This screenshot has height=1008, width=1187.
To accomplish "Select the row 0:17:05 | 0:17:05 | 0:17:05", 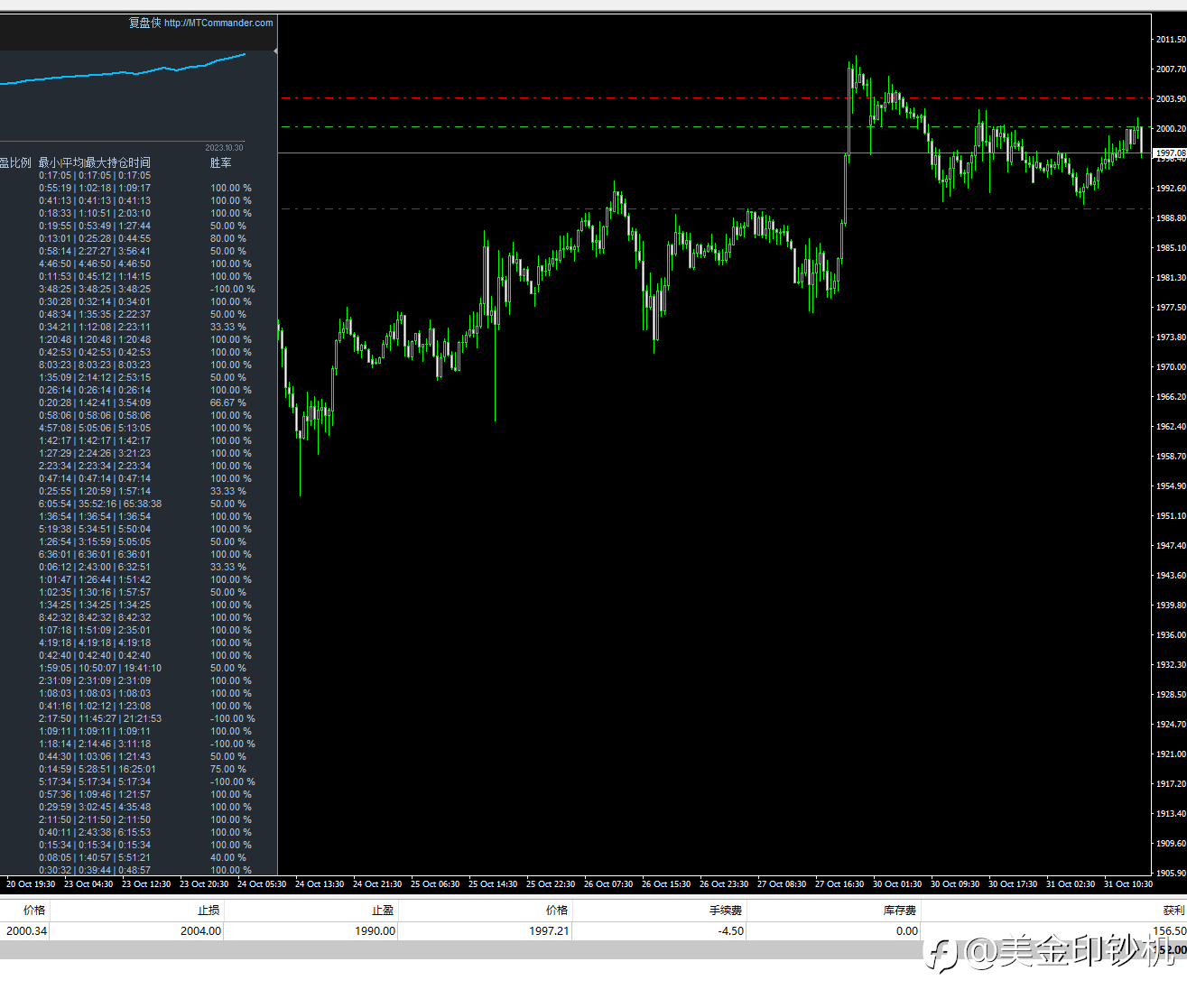I will (95, 175).
